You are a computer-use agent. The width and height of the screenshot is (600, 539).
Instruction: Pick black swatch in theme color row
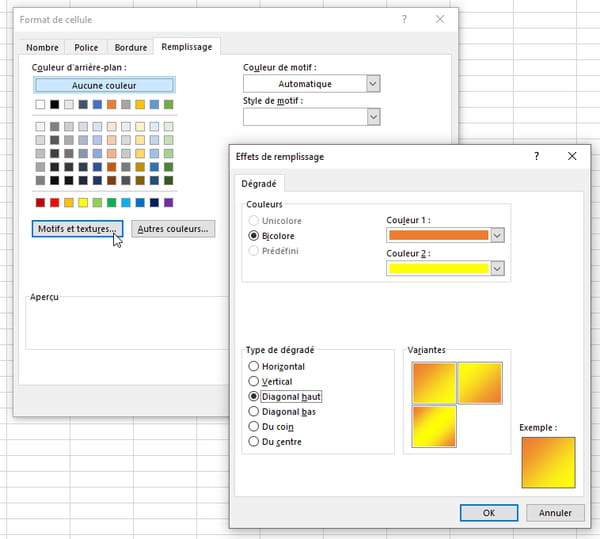pos(55,104)
